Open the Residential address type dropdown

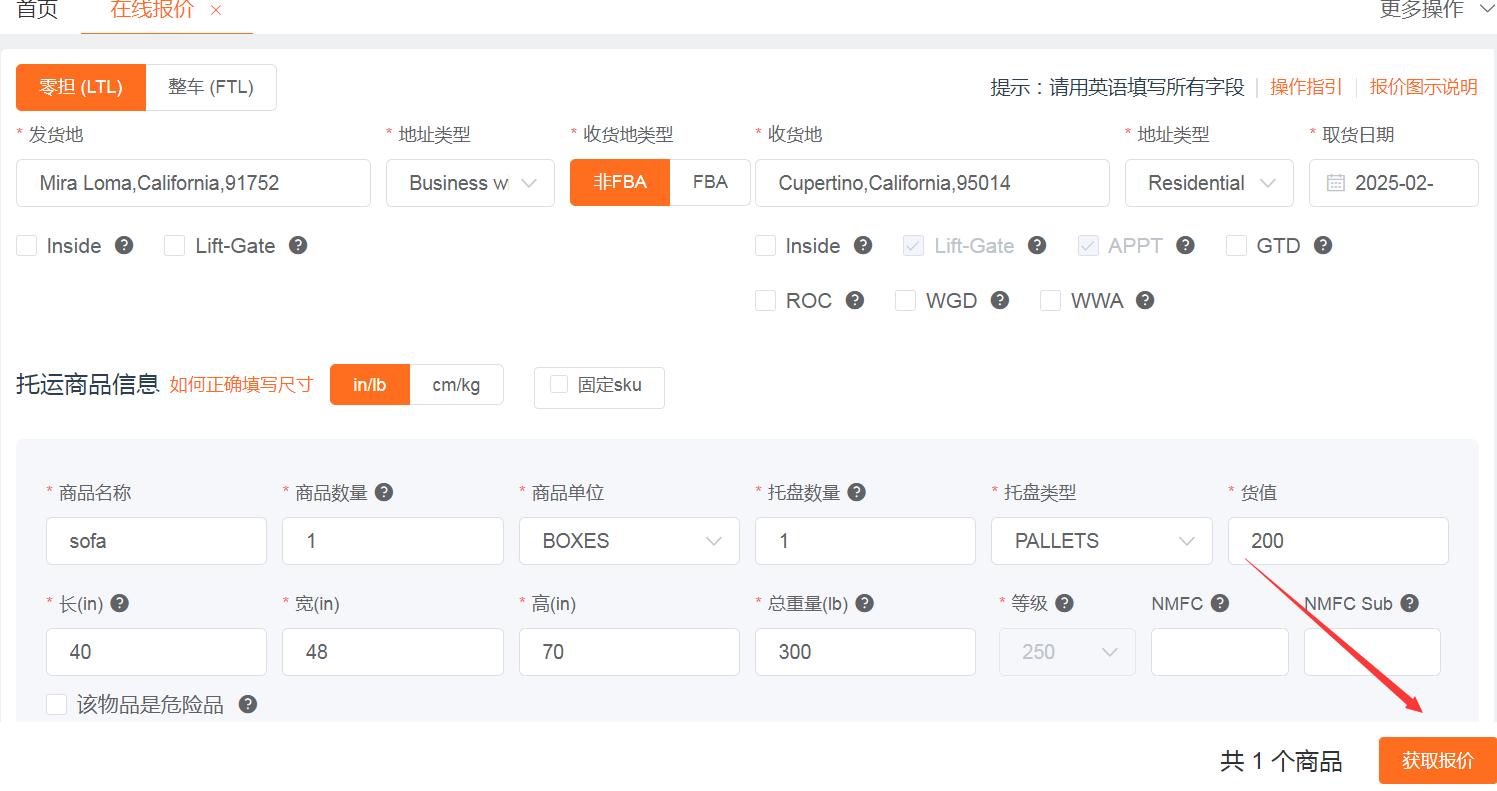click(1209, 183)
